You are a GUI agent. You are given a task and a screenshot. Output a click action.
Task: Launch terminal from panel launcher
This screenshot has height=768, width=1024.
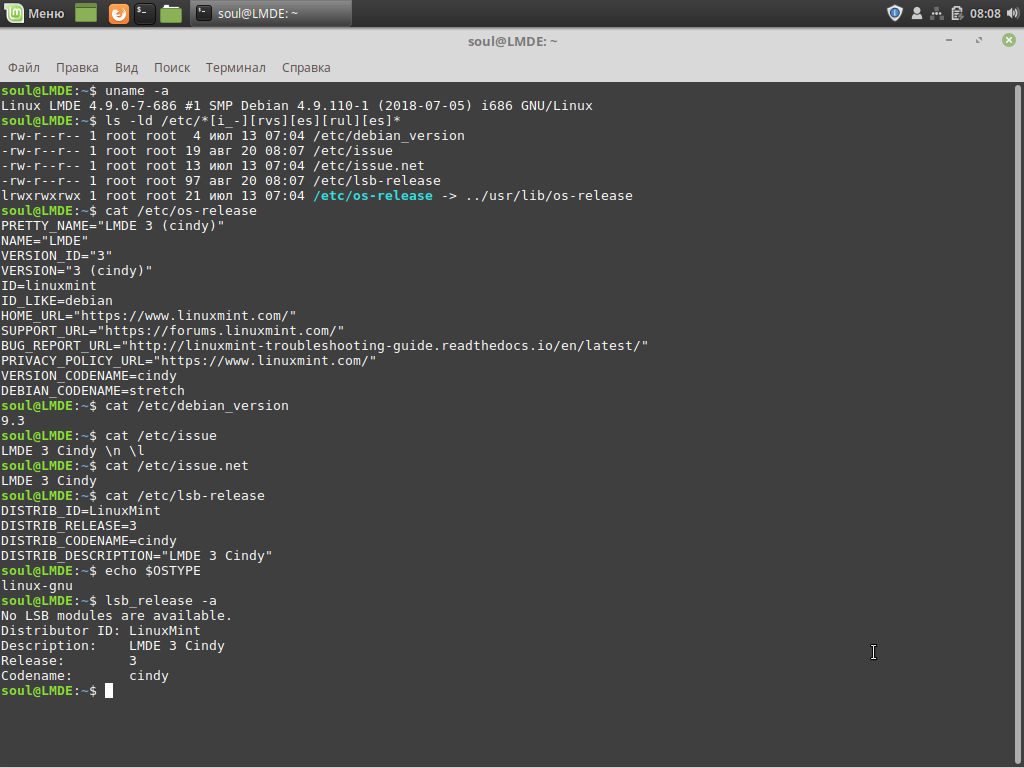144,14
